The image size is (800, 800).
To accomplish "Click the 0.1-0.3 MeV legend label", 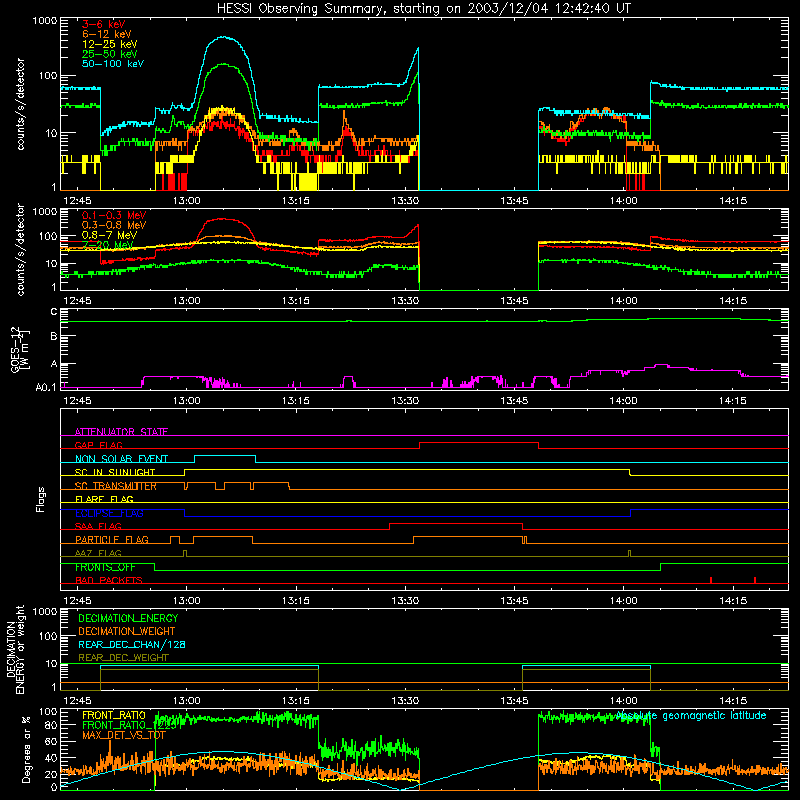I will [x=114, y=215].
